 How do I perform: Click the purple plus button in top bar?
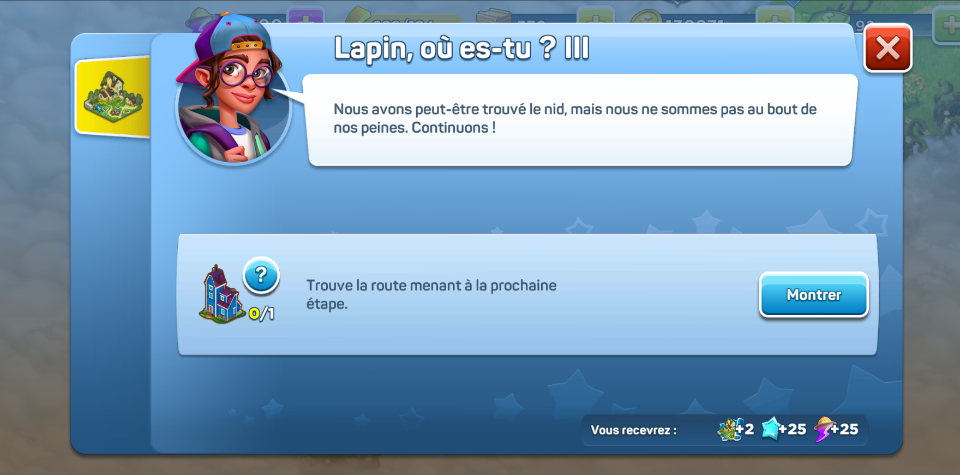(x=305, y=17)
